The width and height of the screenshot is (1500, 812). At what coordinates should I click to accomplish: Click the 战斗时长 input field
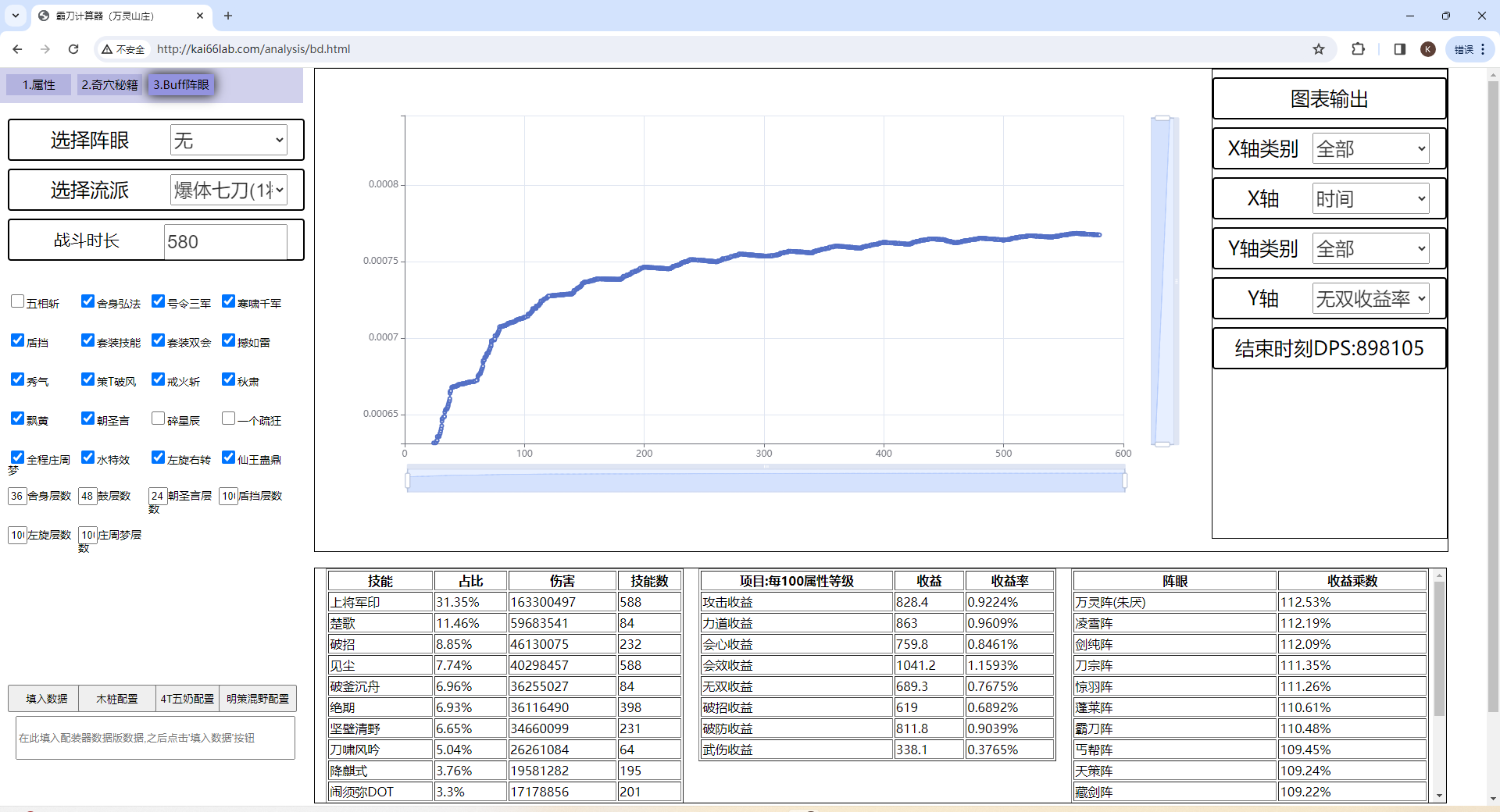click(225, 241)
